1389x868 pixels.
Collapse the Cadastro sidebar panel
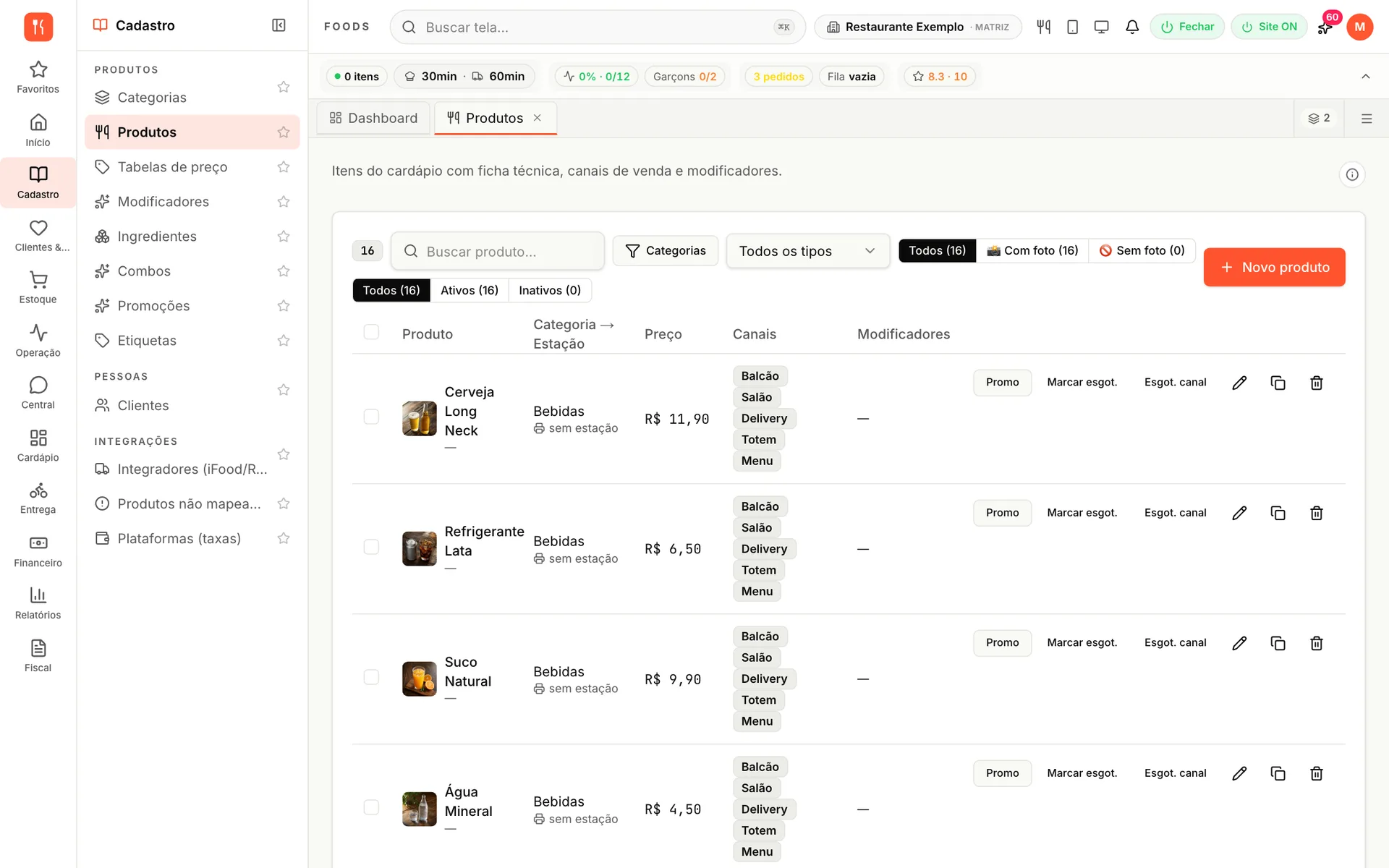[279, 25]
